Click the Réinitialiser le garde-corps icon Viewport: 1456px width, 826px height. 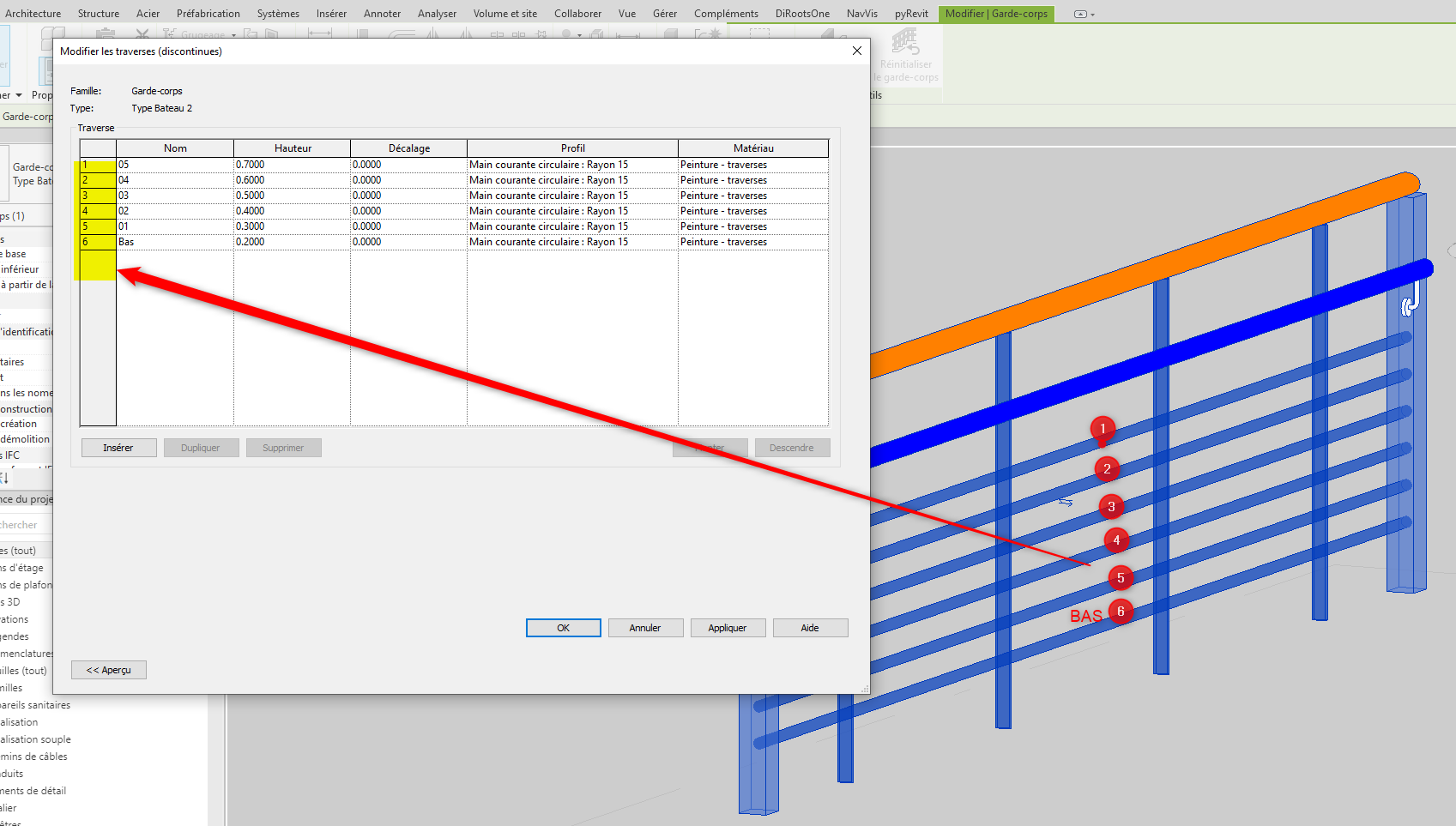click(904, 42)
